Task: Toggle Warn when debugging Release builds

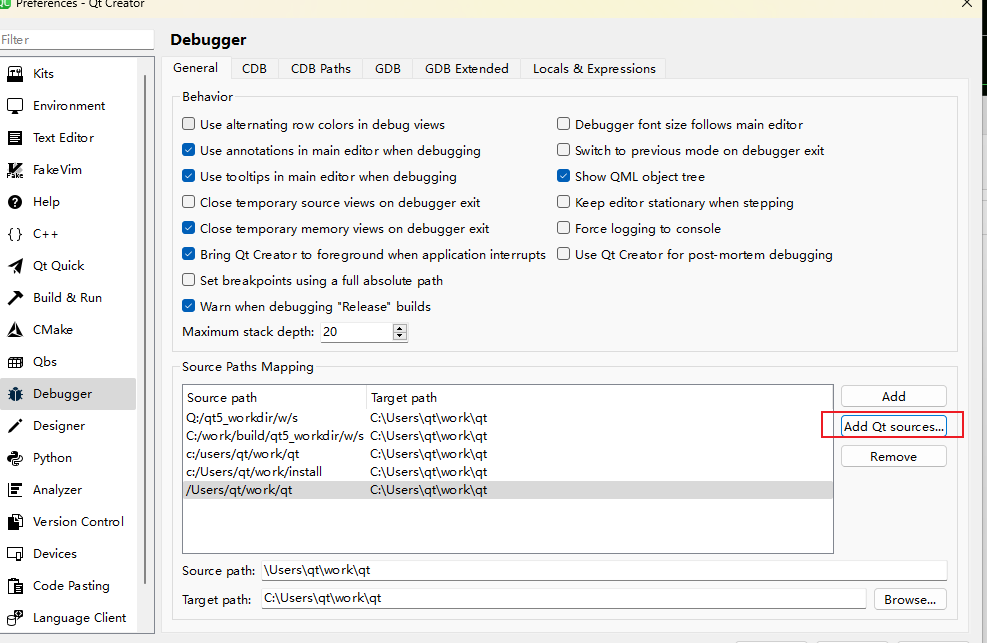Action: pos(188,306)
